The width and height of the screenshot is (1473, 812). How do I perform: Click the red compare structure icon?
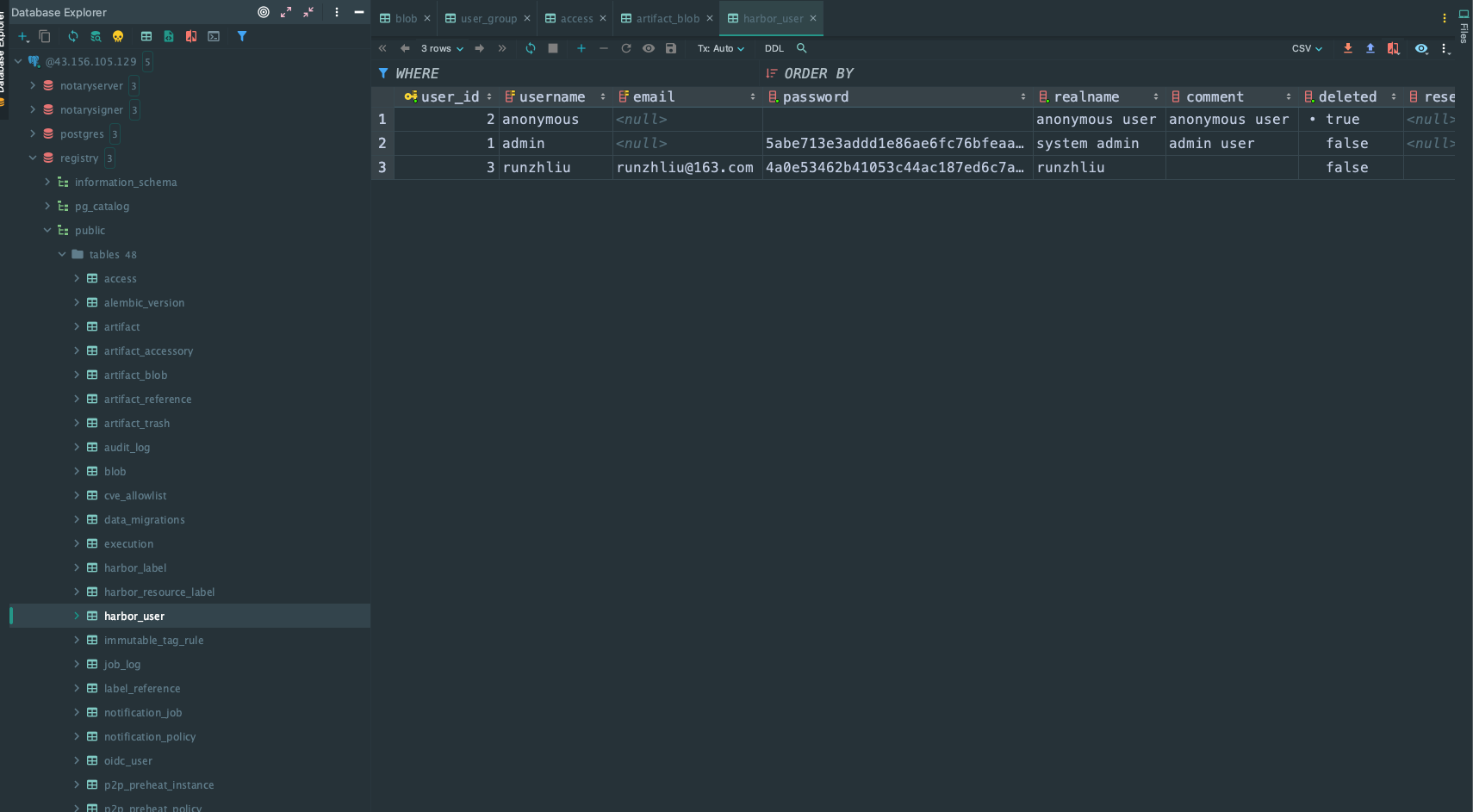[x=191, y=36]
